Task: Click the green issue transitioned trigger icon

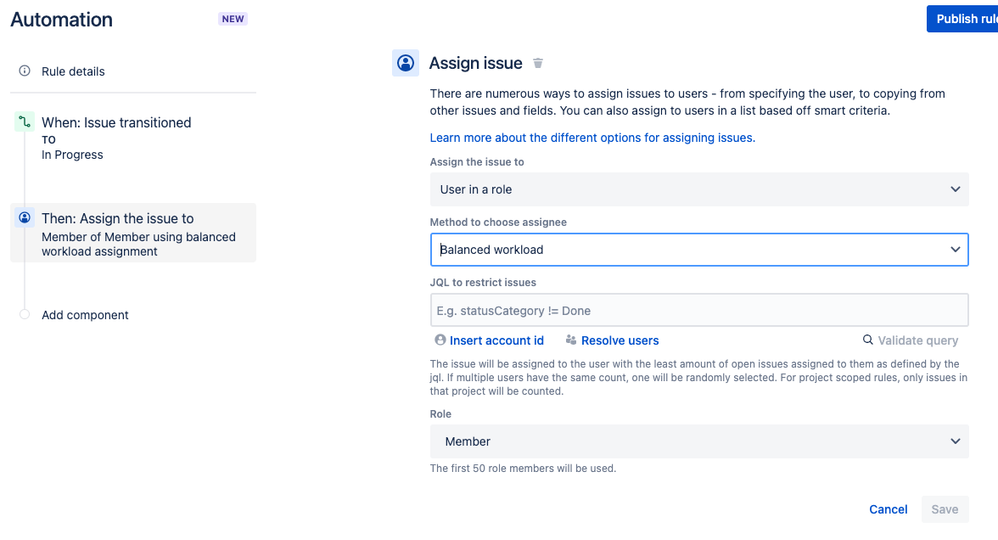Action: point(25,122)
